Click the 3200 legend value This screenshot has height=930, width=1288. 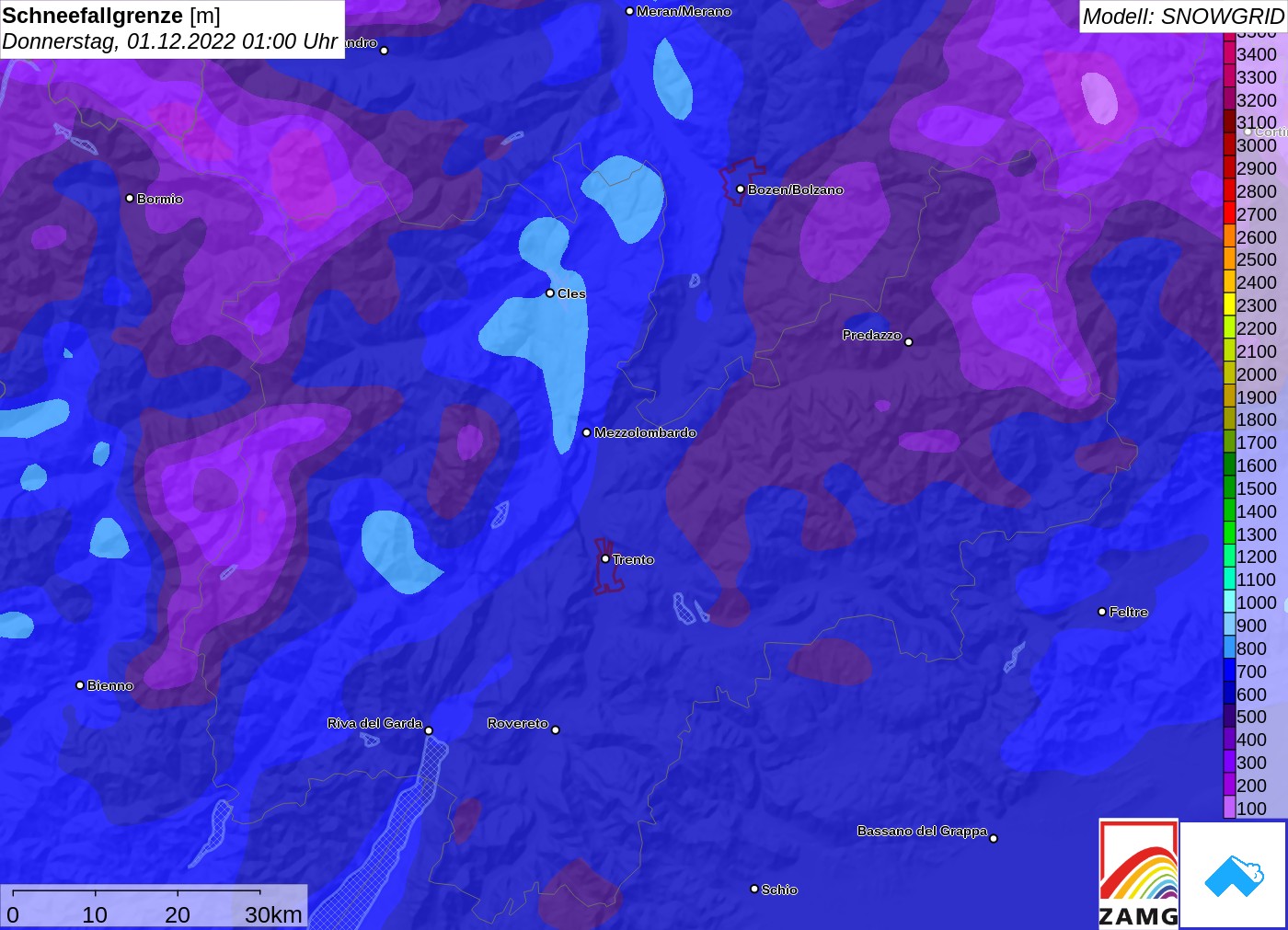point(1257,100)
